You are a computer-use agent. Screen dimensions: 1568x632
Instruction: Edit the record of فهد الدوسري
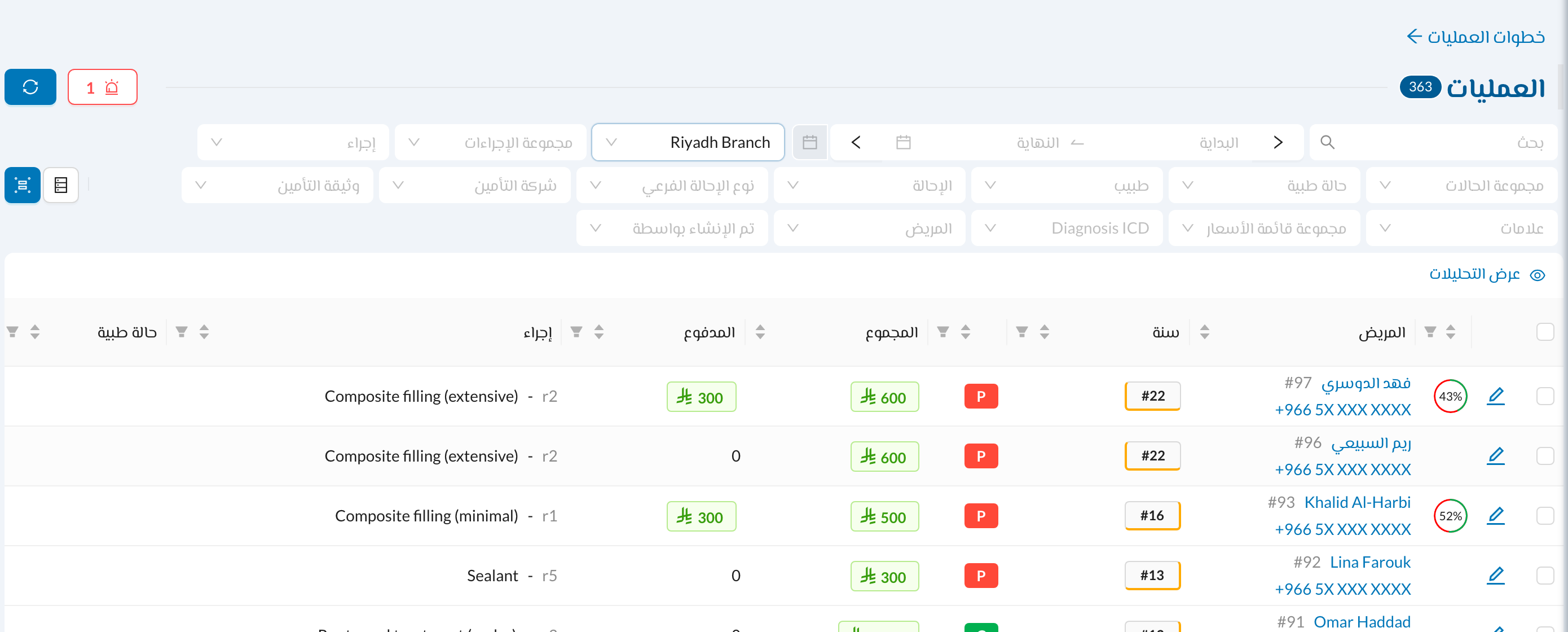pyautogui.click(x=1496, y=396)
